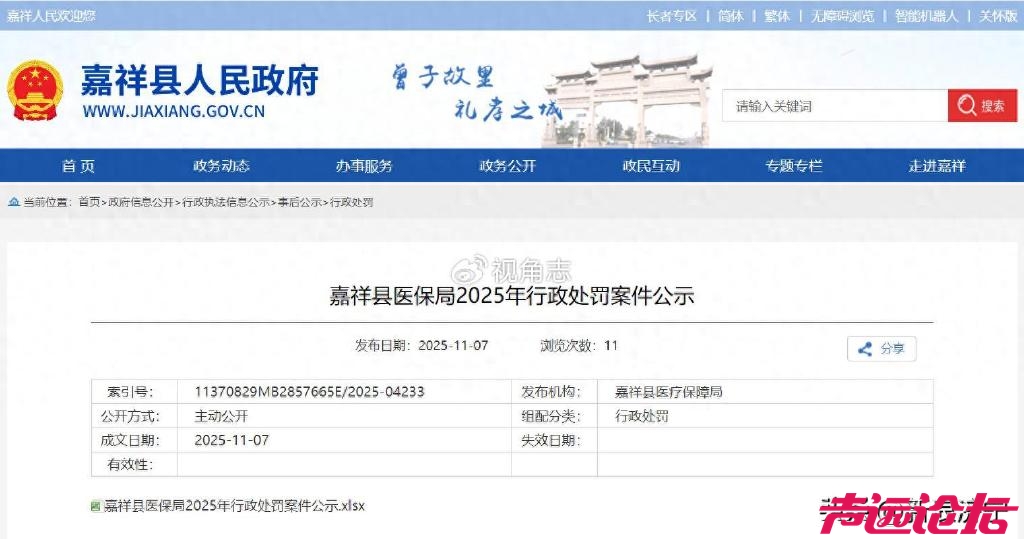Click 2025-11-07 value in 成文日期 row
This screenshot has width=1024, height=539.
pos(232,440)
